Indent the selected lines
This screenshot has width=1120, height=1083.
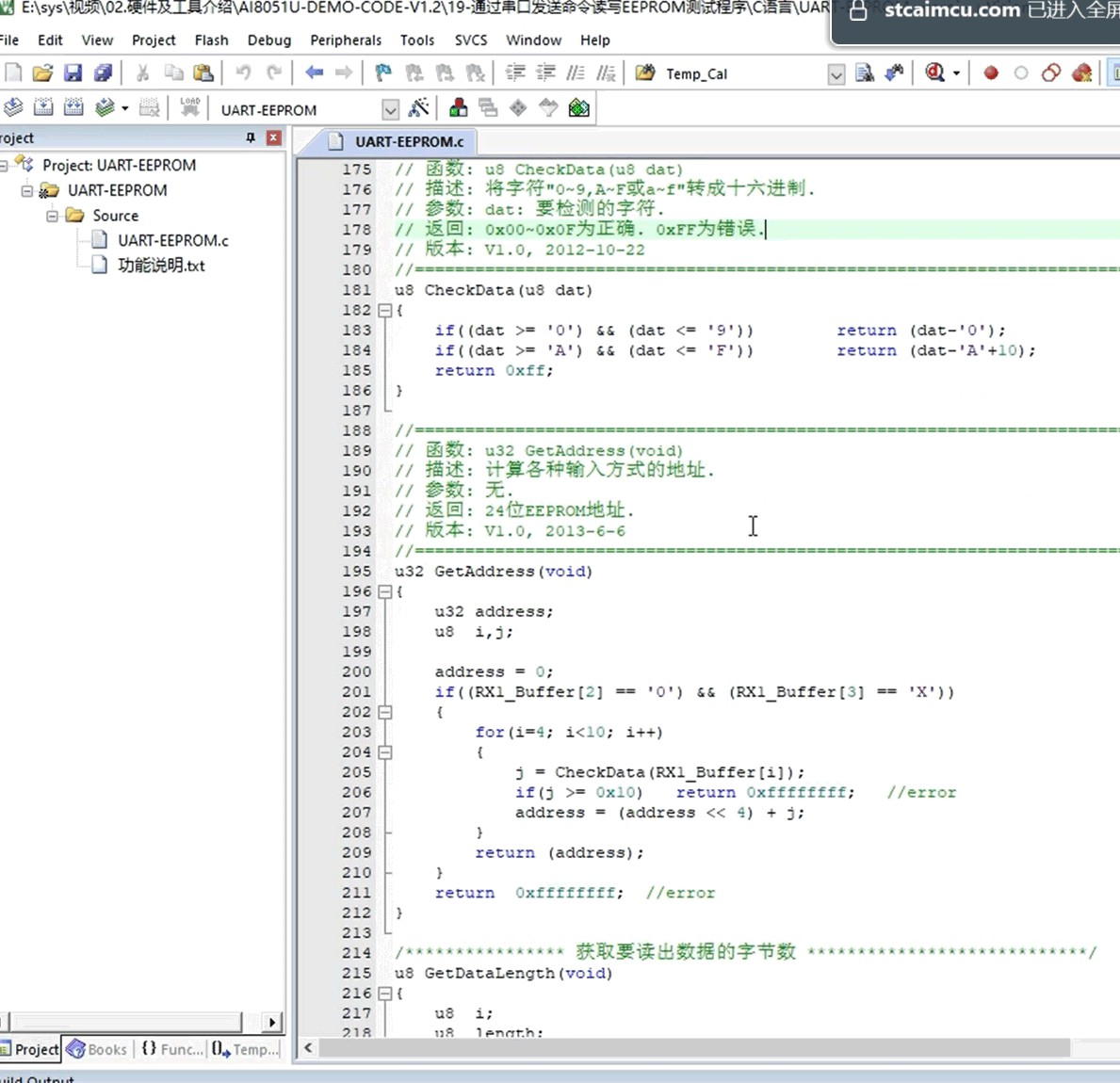pos(515,73)
